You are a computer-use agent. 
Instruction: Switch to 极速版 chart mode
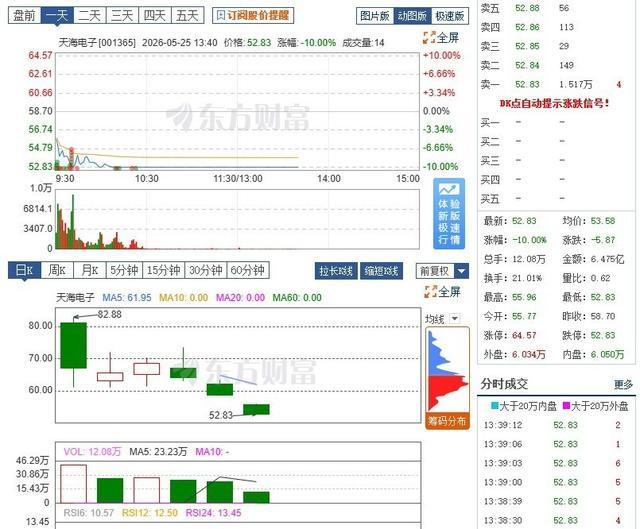click(450, 16)
